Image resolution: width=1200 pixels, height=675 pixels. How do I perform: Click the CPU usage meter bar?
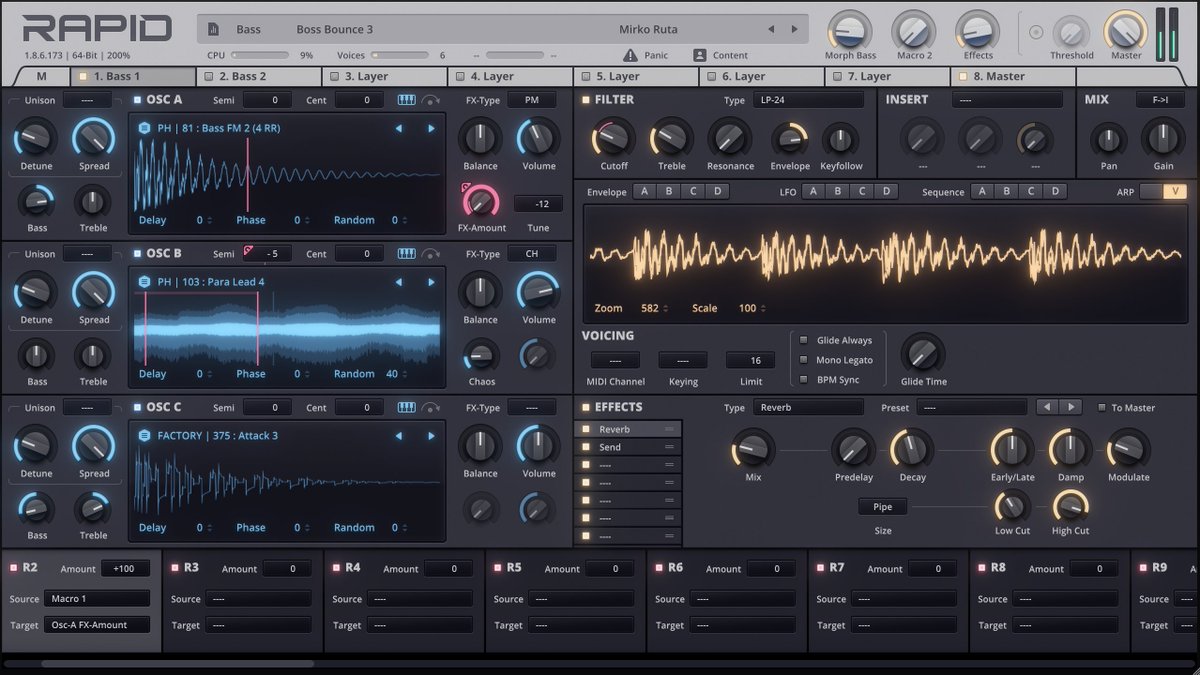click(260, 56)
